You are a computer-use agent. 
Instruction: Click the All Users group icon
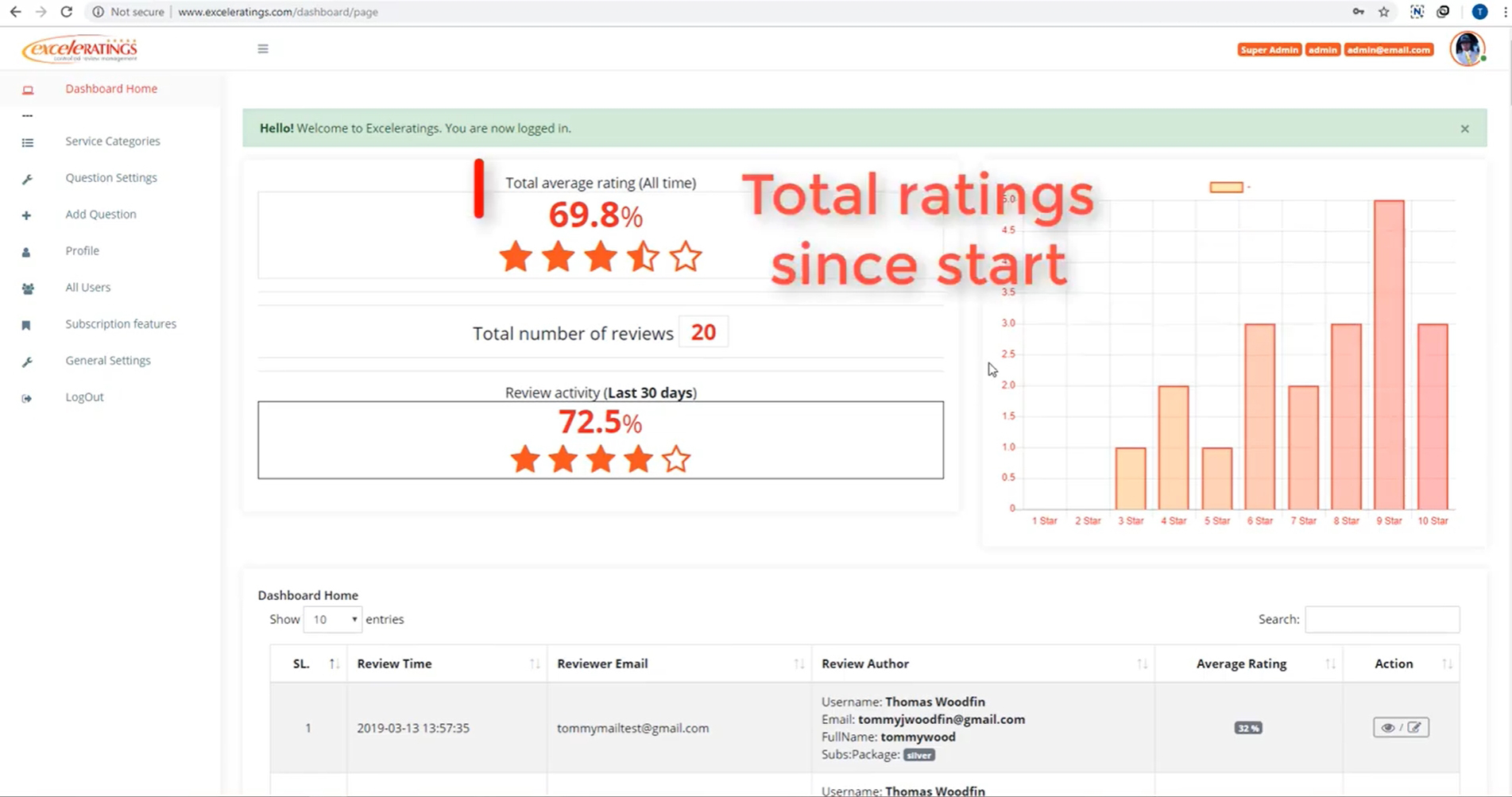point(28,288)
